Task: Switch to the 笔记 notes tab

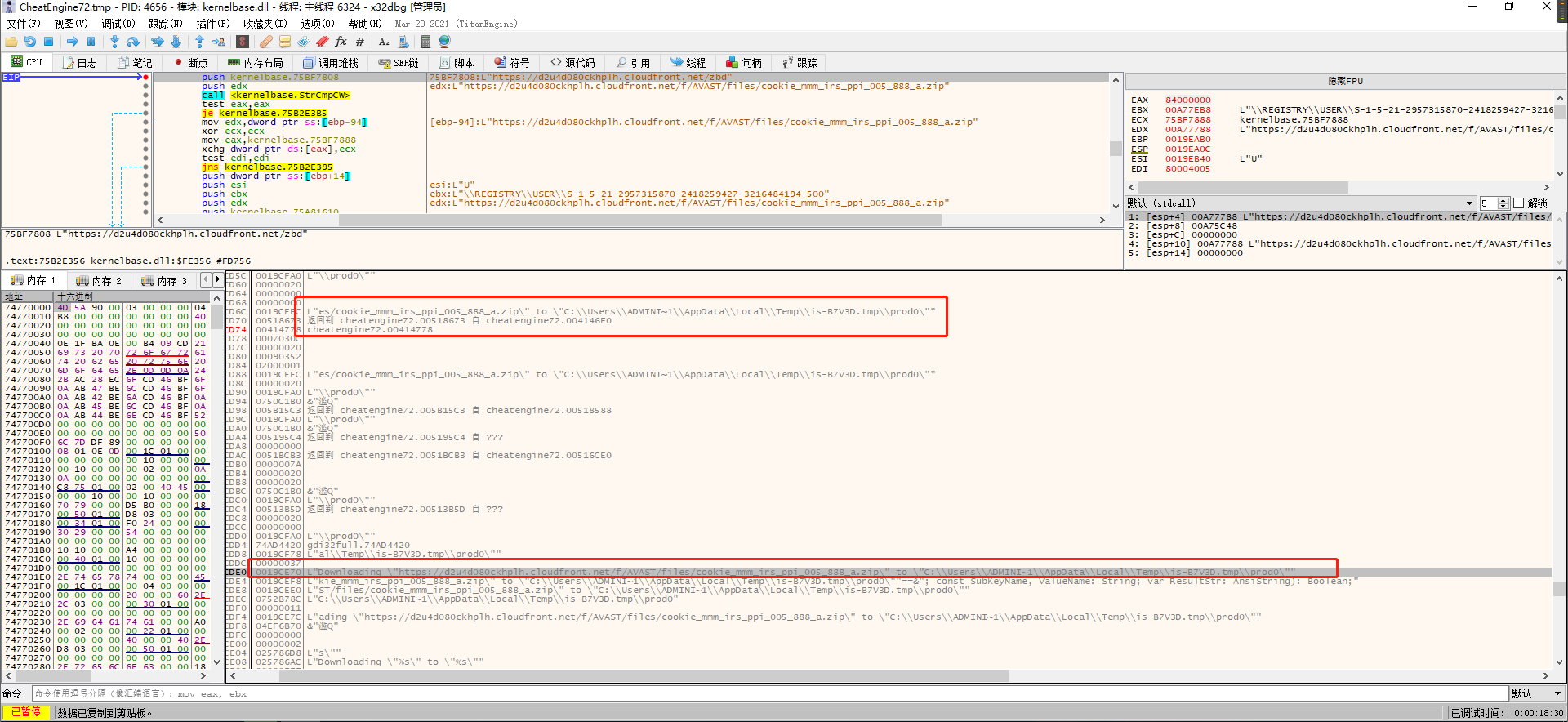Action: (x=136, y=62)
